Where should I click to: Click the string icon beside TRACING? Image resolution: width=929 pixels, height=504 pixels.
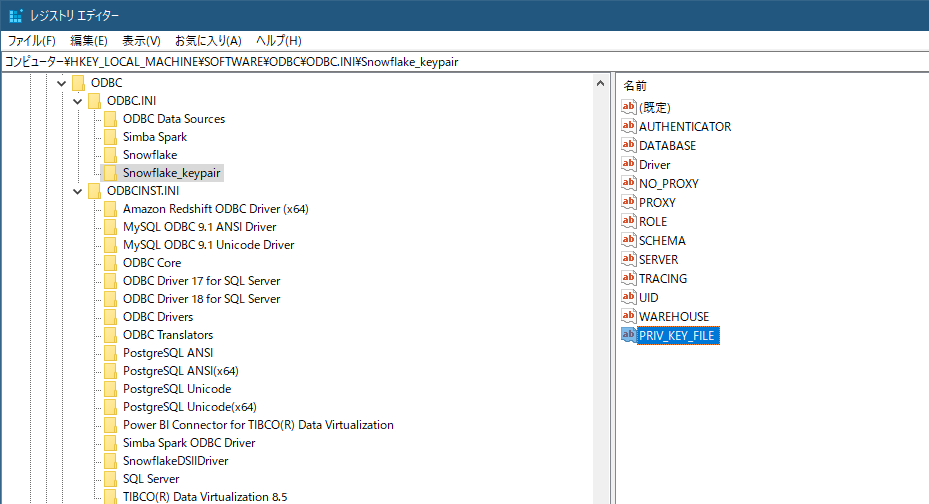pyautogui.click(x=629, y=278)
